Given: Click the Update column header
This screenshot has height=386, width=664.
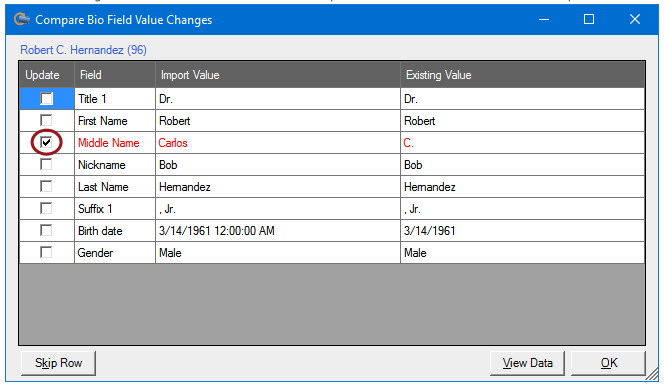Looking at the screenshot, I should (47, 75).
